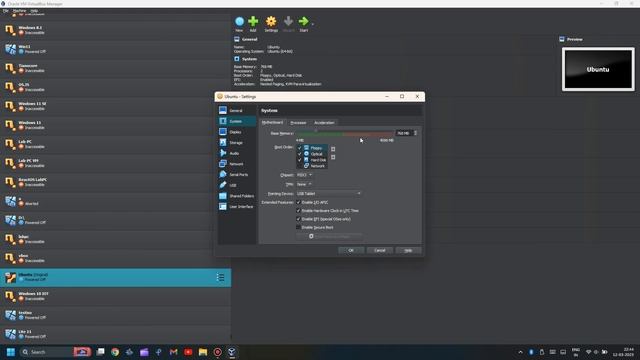Click the green Add machine icon

pos(253,21)
